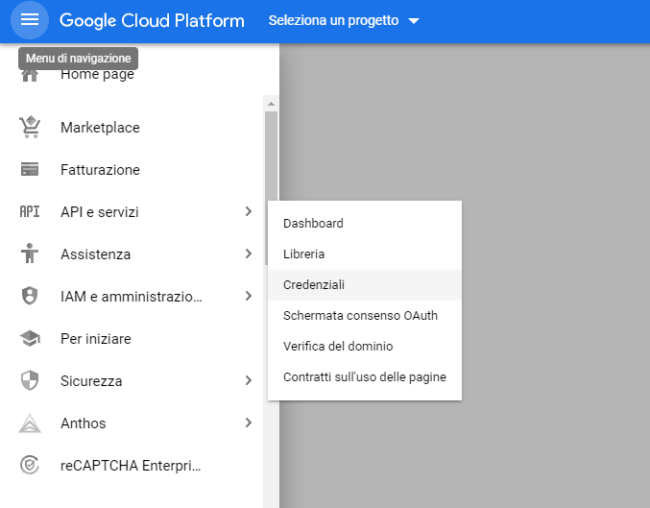Click the scrollbar up arrow in menu

click(x=272, y=104)
